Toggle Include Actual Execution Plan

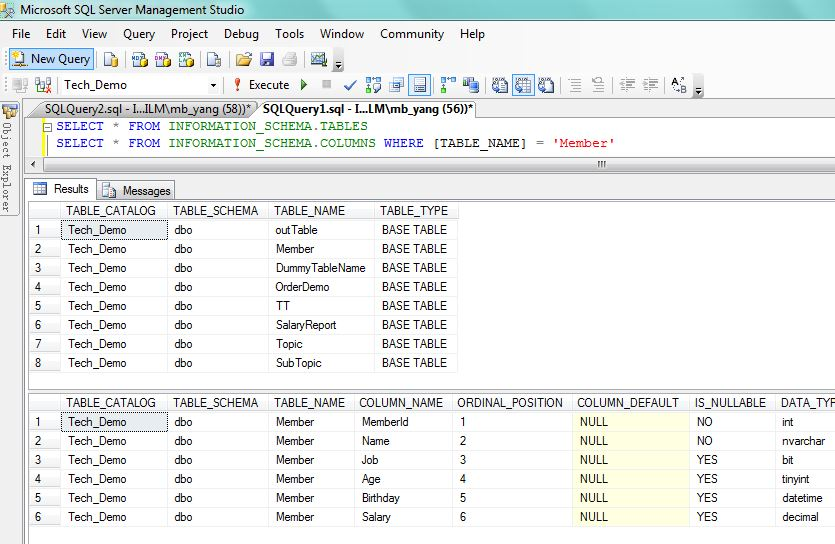pos(448,85)
